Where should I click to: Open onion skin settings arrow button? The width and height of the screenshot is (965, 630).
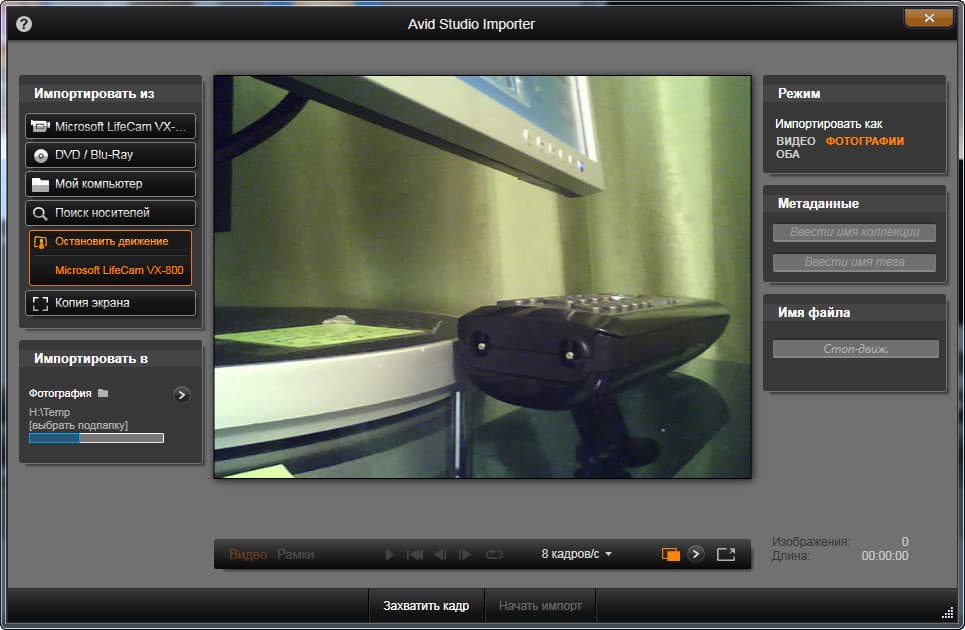tap(695, 554)
